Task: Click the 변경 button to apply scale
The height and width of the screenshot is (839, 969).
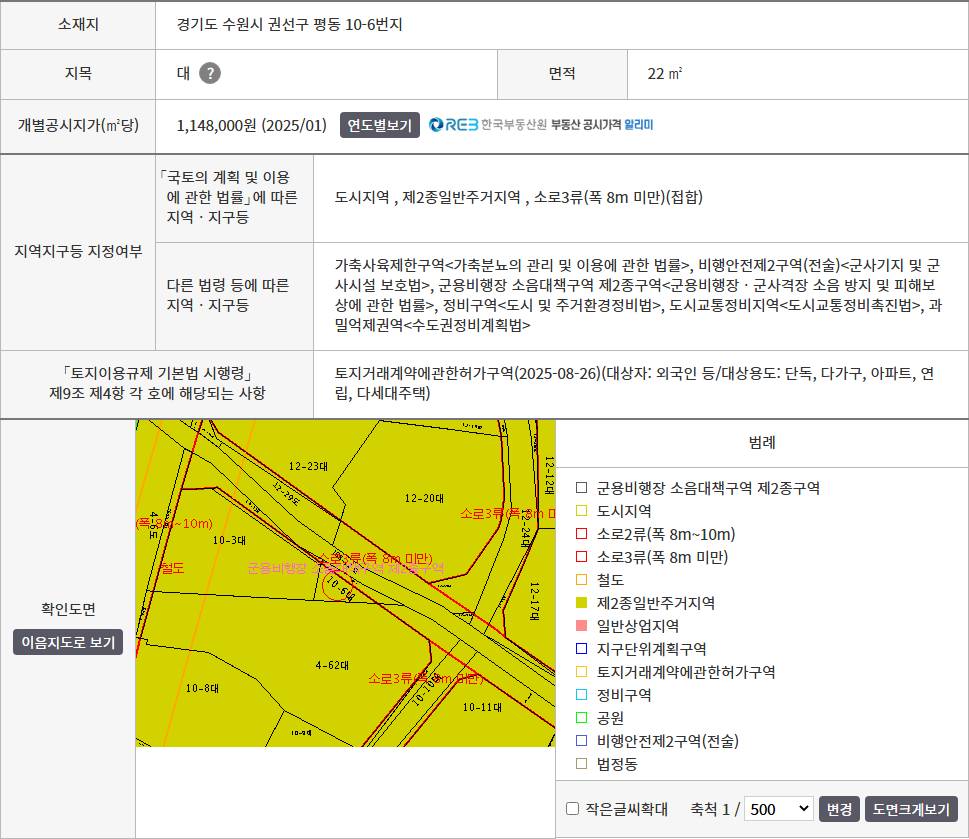Action: [839, 809]
